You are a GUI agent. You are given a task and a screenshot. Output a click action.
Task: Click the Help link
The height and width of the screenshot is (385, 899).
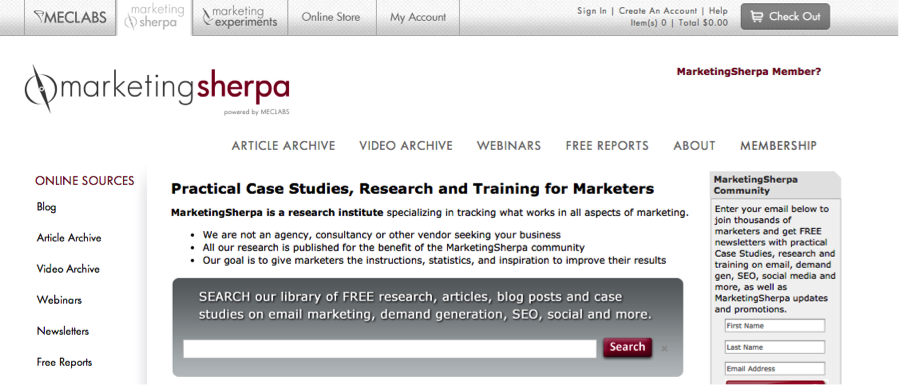718,10
